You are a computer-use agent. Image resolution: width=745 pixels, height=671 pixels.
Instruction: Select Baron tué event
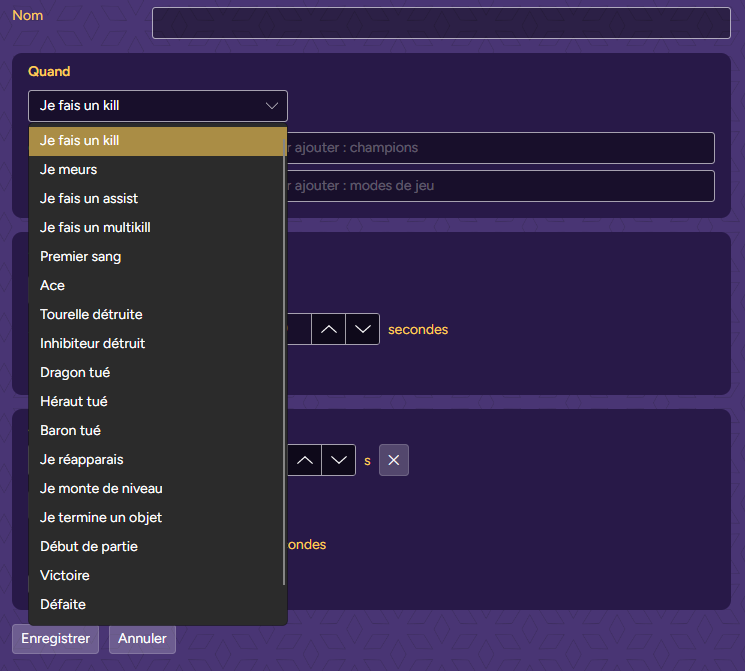[x=157, y=431]
